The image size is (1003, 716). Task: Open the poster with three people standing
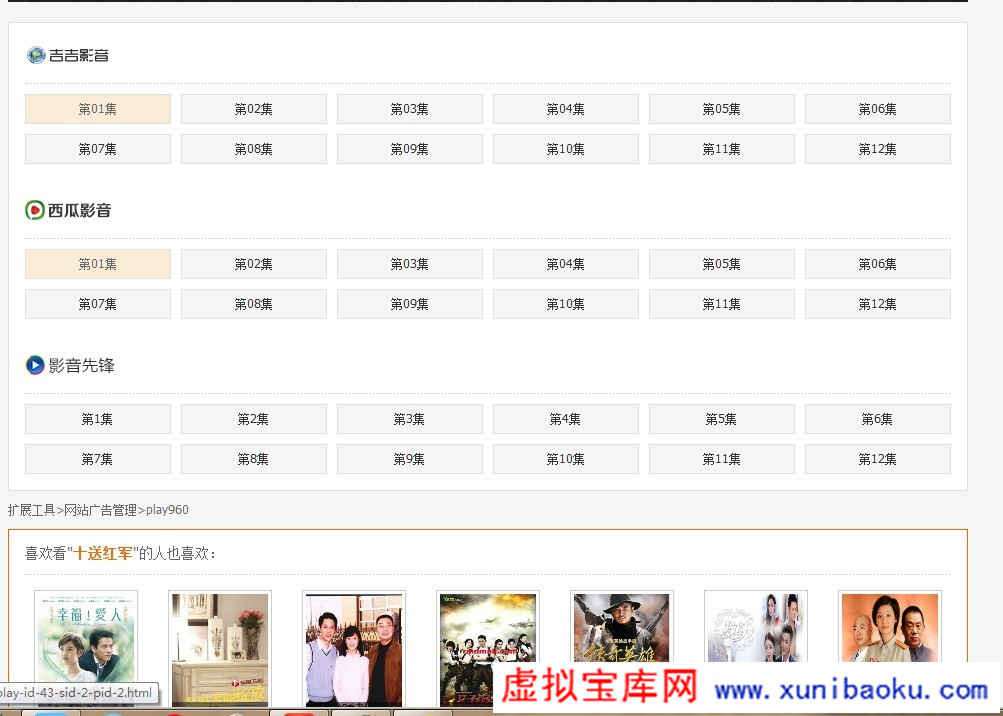354,648
